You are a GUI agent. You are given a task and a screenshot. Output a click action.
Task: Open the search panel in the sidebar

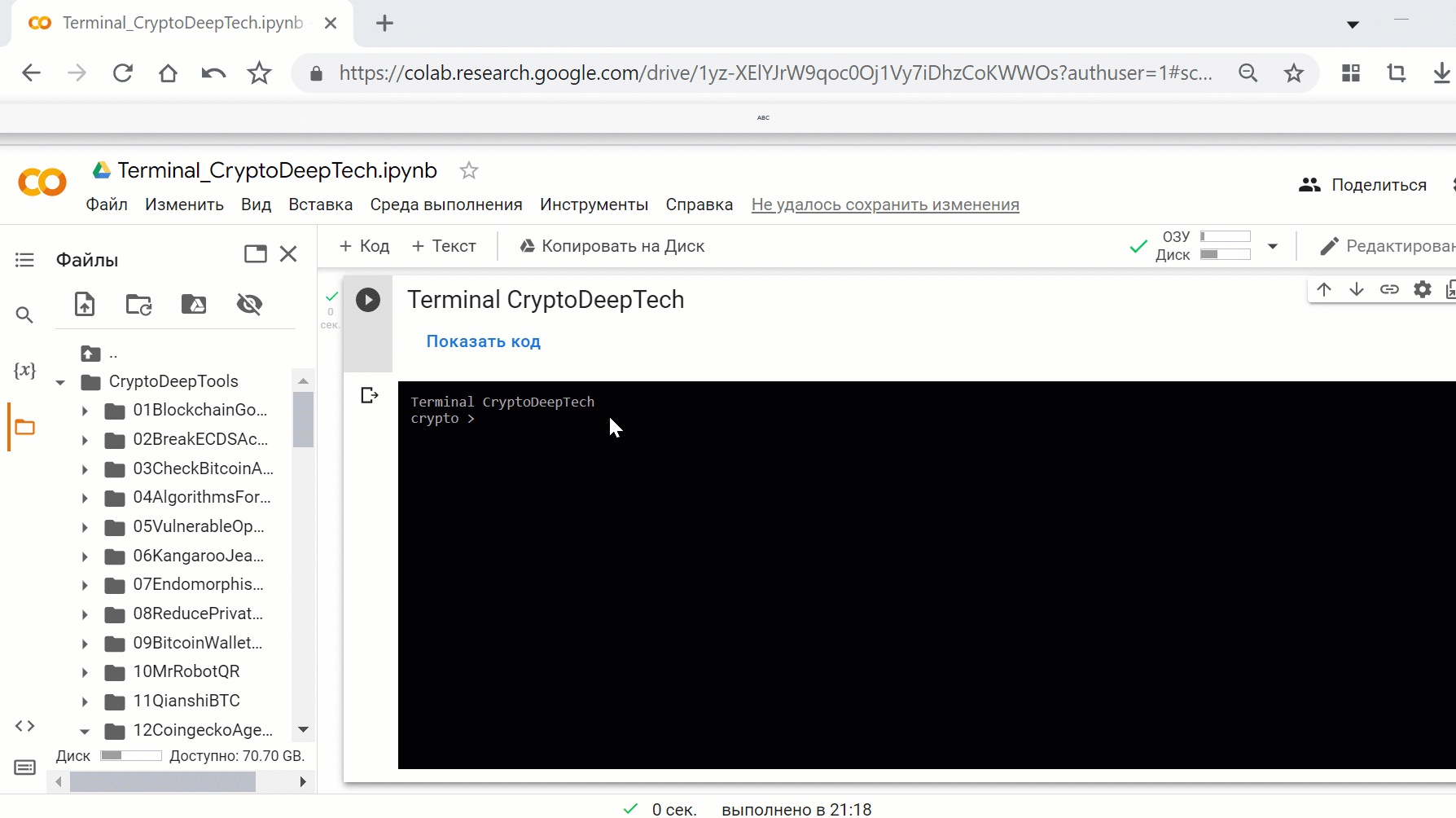click(24, 314)
